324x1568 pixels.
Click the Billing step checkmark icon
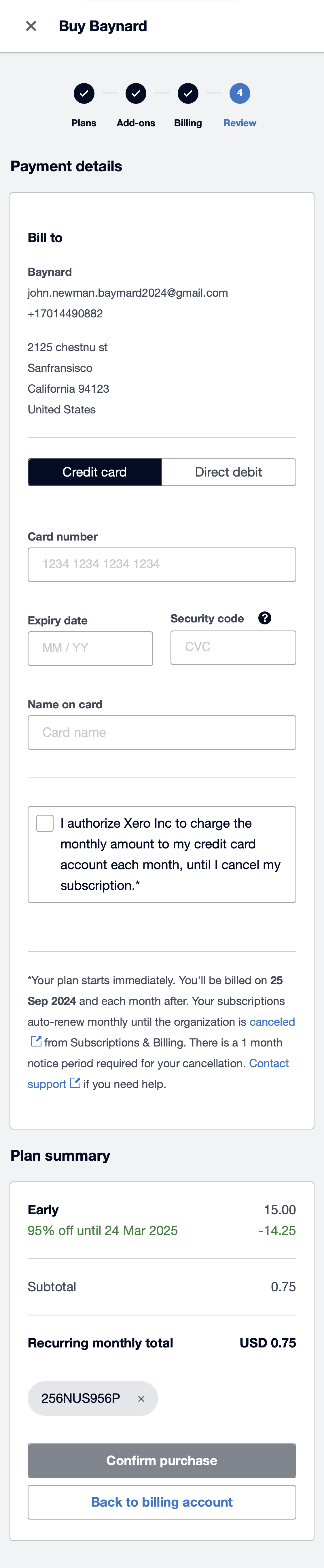click(x=188, y=93)
